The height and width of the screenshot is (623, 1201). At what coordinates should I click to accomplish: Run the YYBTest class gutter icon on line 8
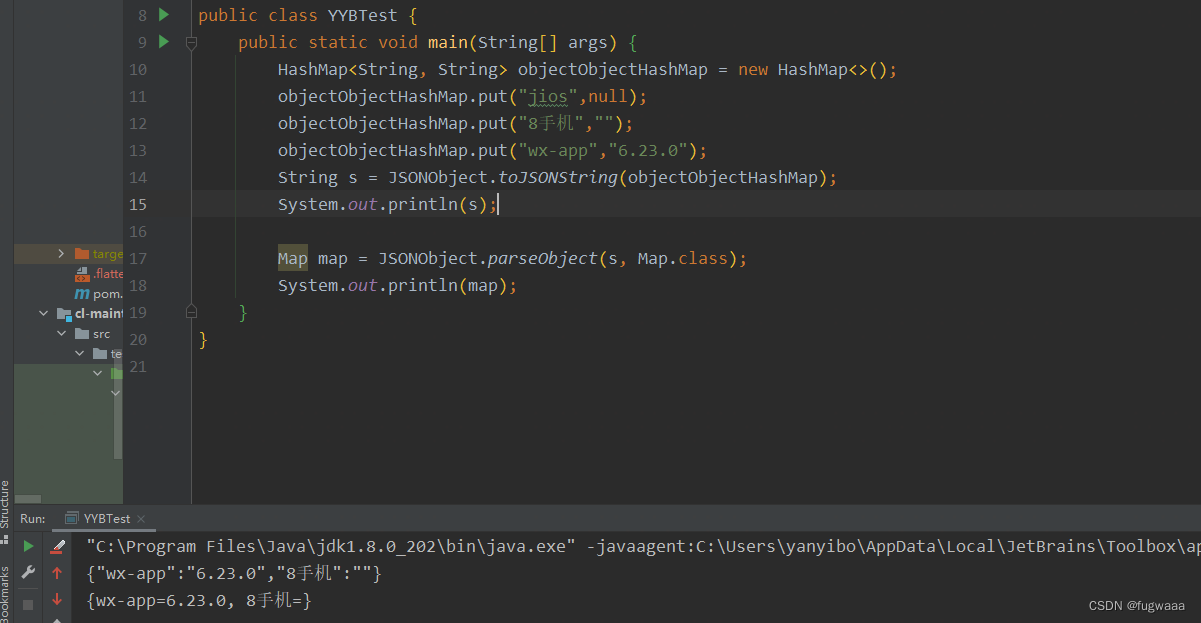click(x=164, y=15)
